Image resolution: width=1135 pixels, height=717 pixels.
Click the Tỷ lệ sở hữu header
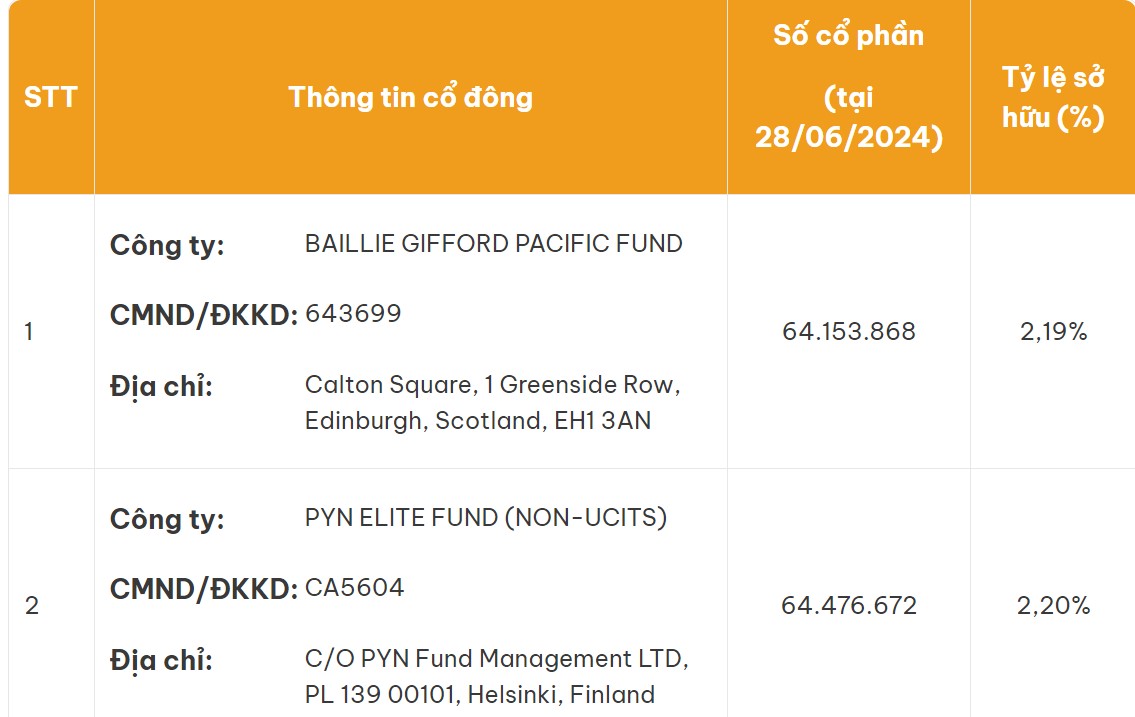coord(1053,97)
